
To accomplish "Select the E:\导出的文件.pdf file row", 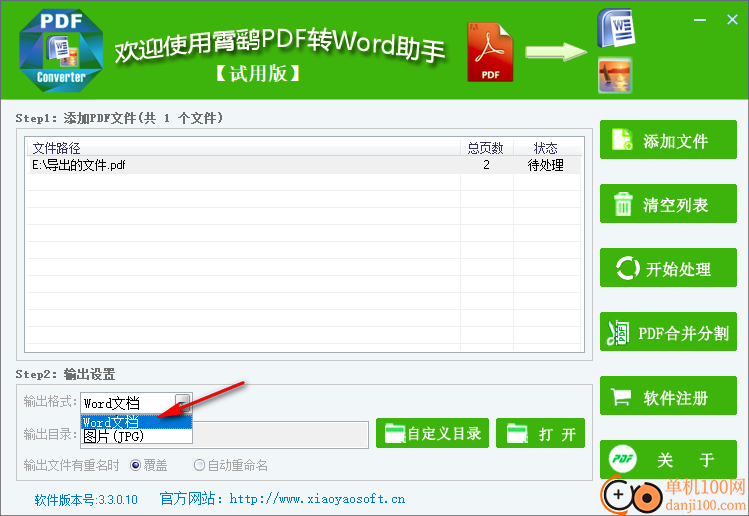I will pos(304,165).
